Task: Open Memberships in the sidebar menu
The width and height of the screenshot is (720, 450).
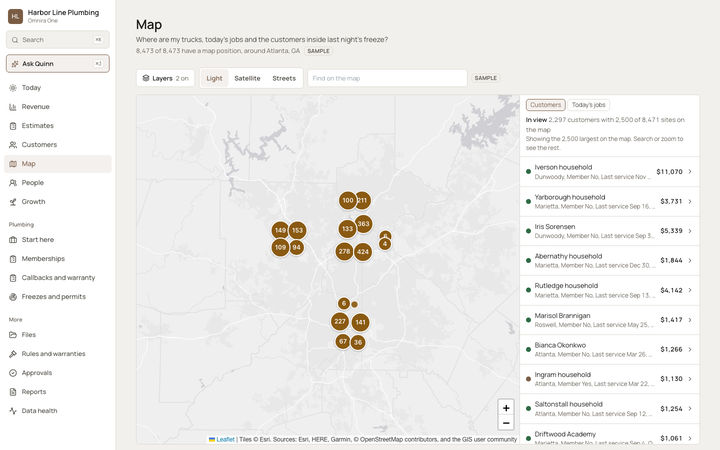Action: 58,259
